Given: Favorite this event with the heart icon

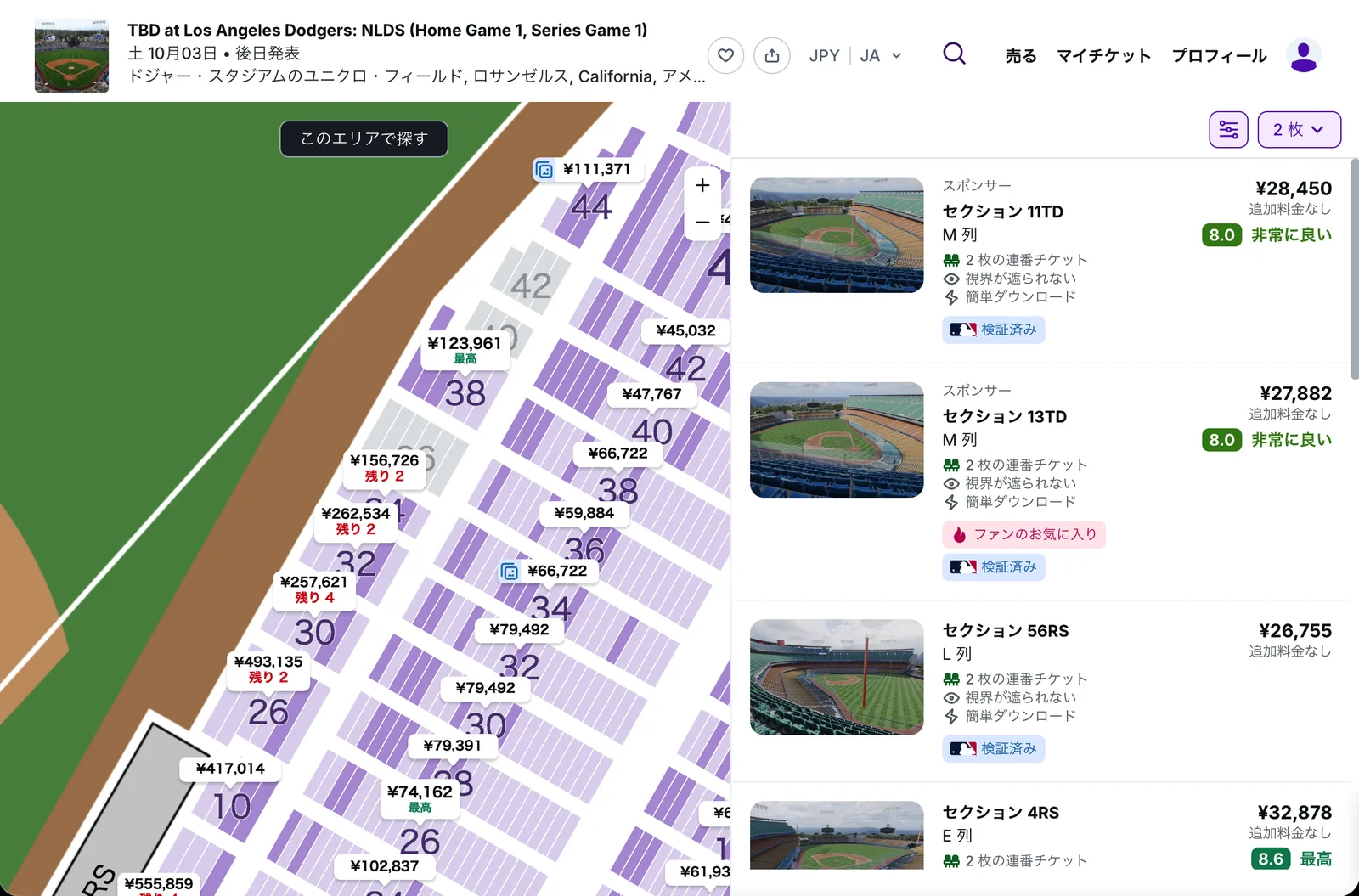Looking at the screenshot, I should (725, 56).
